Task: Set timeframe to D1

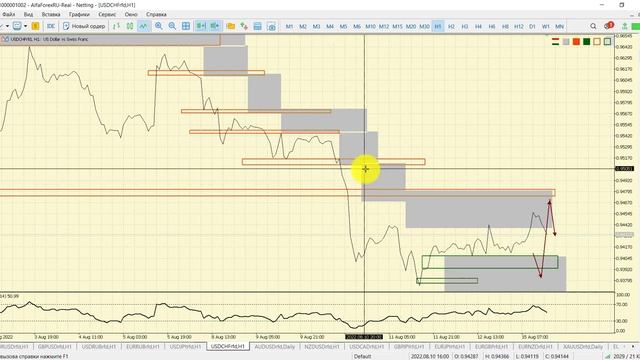Action: [x=532, y=26]
